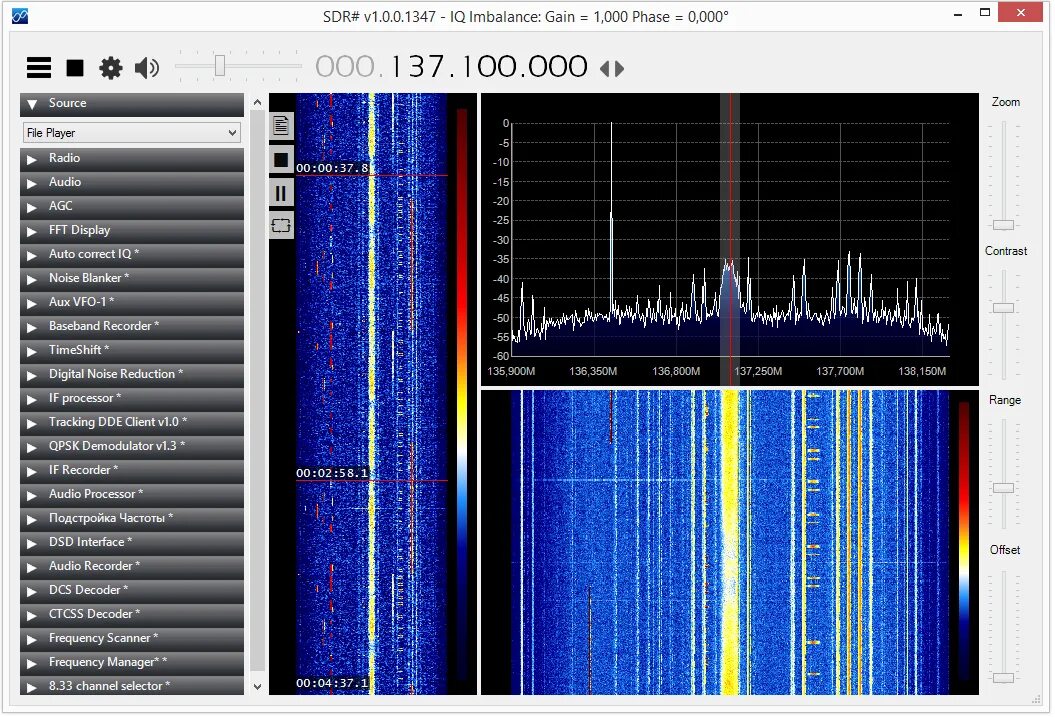Click the bright yellow band in main waterfall
The width and height of the screenshot is (1055, 717).
[730, 543]
